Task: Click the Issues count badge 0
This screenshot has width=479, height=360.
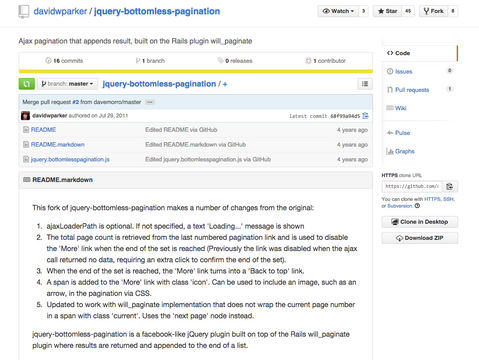Action: pyautogui.click(x=449, y=71)
